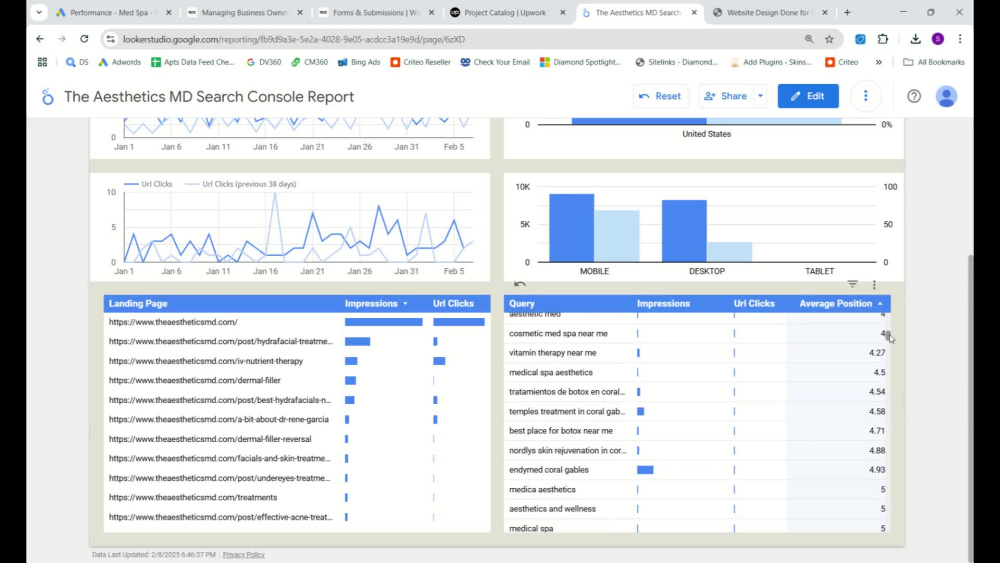
Task: Open a new browser tab
Action: click(847, 12)
